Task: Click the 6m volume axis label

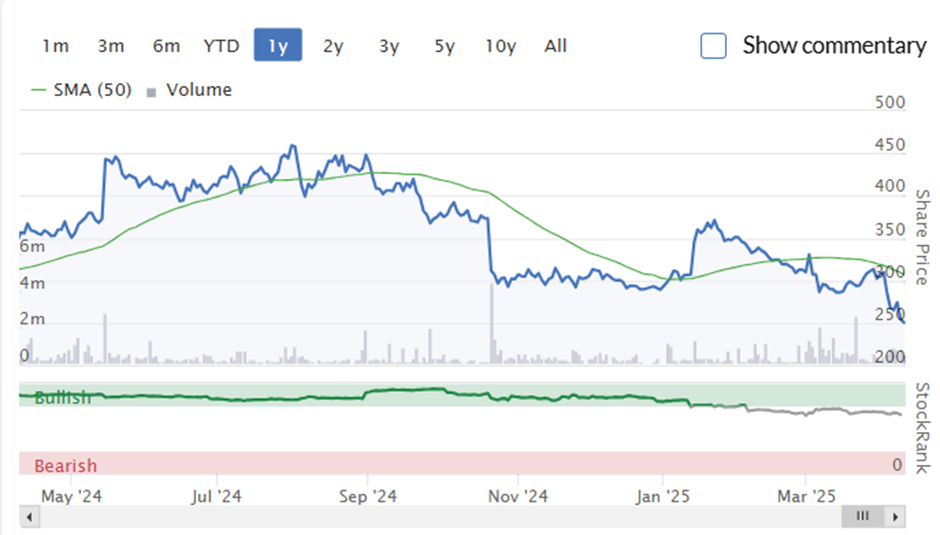Action: [x=32, y=247]
